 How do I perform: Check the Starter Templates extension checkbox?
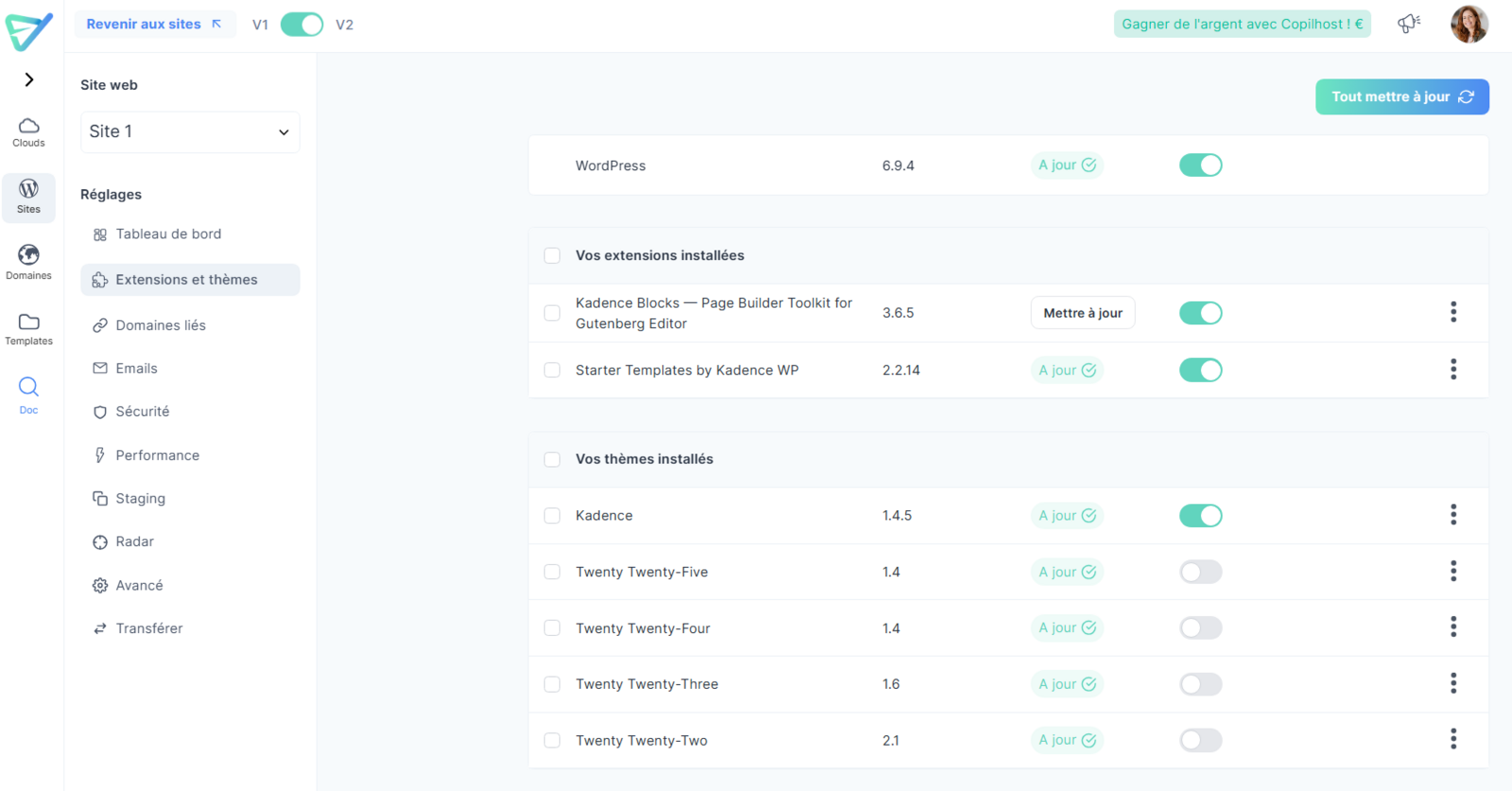coord(552,370)
